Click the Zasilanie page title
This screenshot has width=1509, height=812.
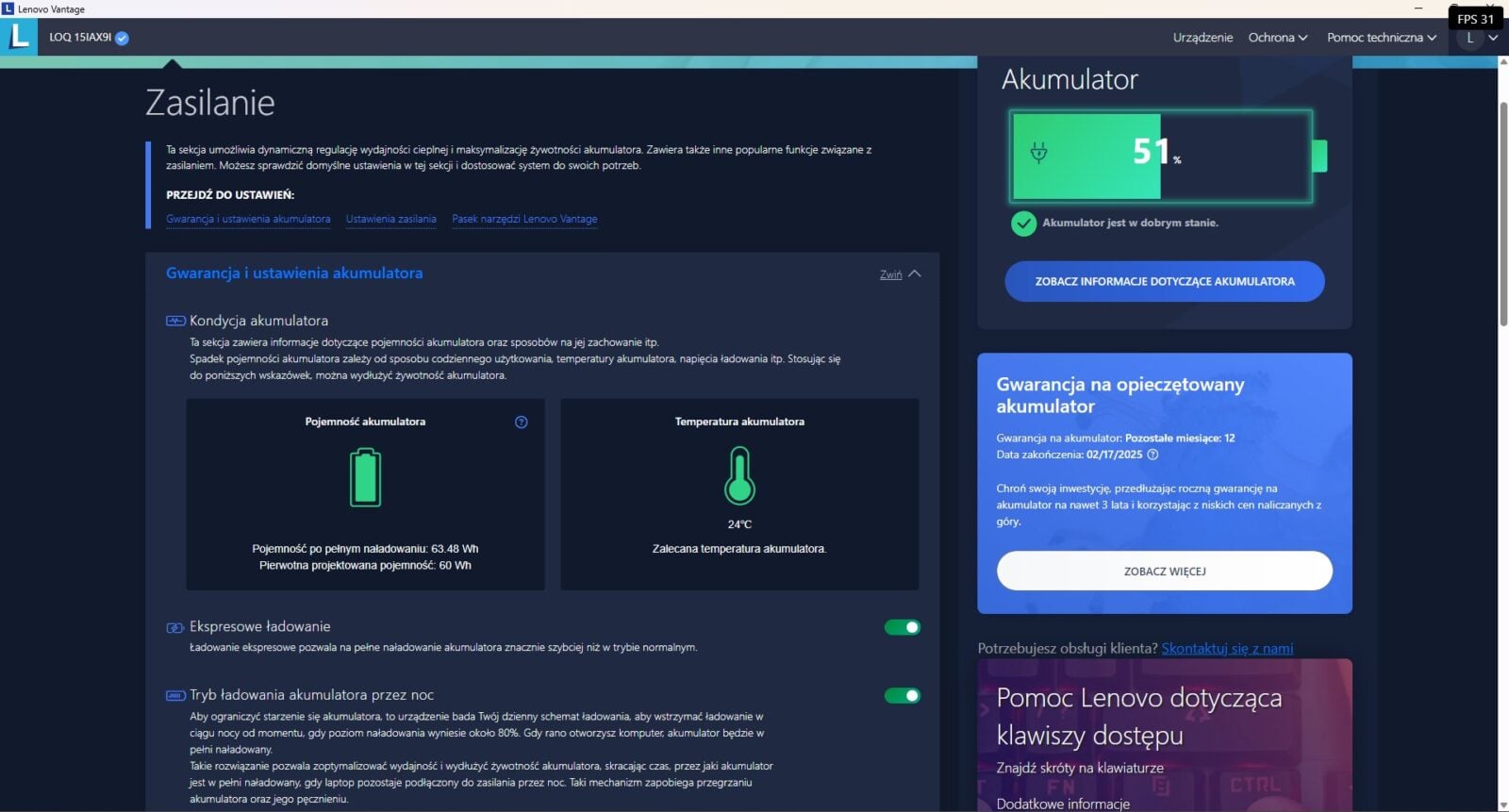tap(210, 102)
